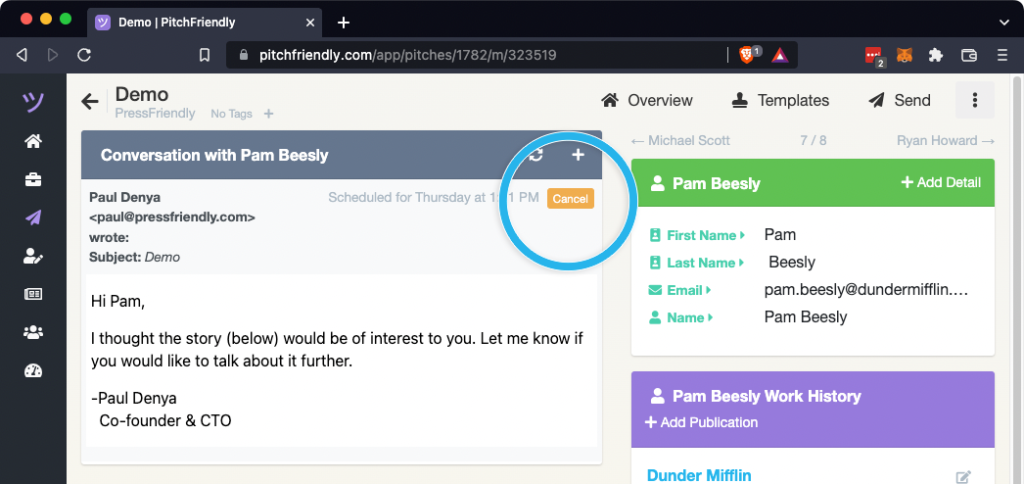Screen dimensions: 1024x484
Task: Click the Co-founder & CTO signature line
Action: tap(165, 421)
